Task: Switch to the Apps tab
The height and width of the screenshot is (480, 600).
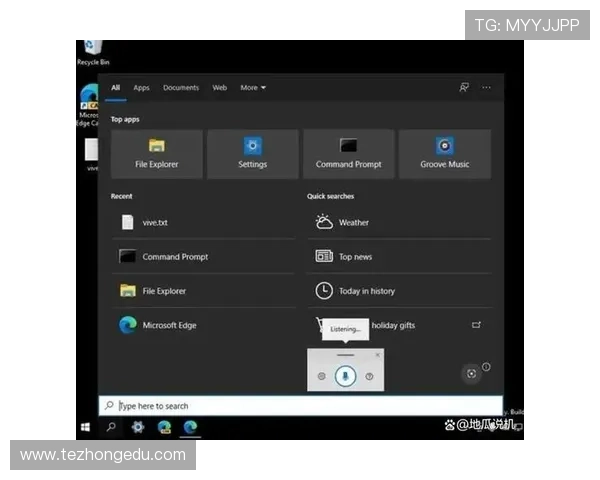Action: click(x=141, y=88)
